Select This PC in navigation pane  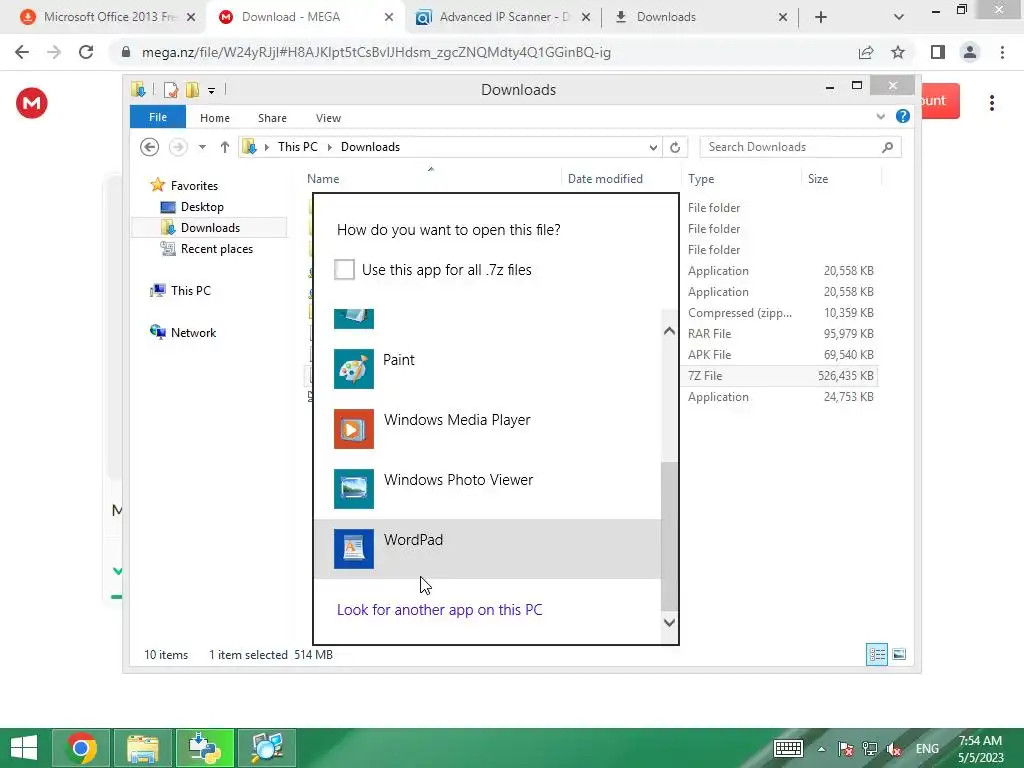(x=190, y=291)
